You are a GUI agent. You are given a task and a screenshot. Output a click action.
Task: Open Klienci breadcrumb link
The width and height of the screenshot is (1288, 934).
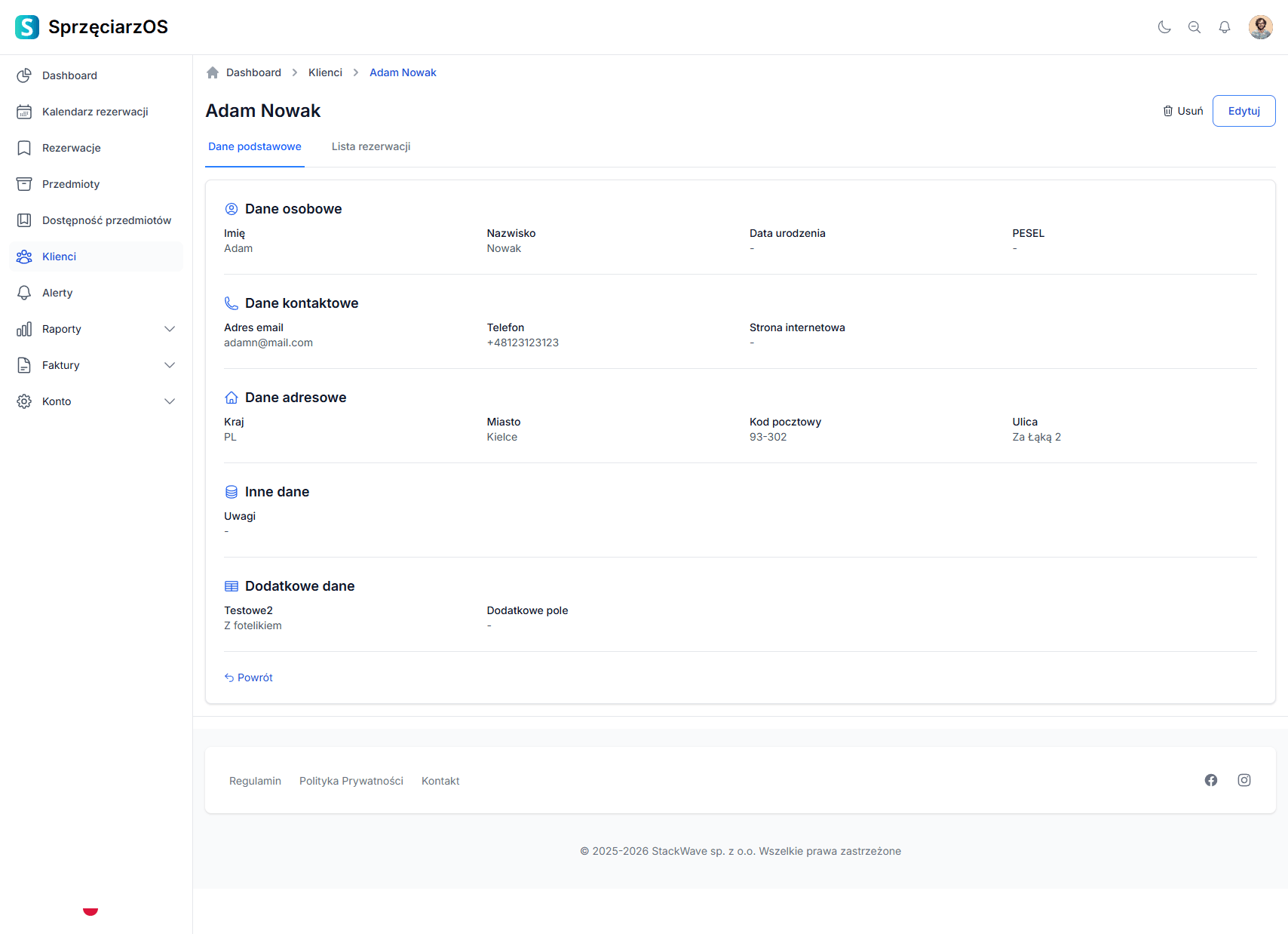(x=325, y=72)
